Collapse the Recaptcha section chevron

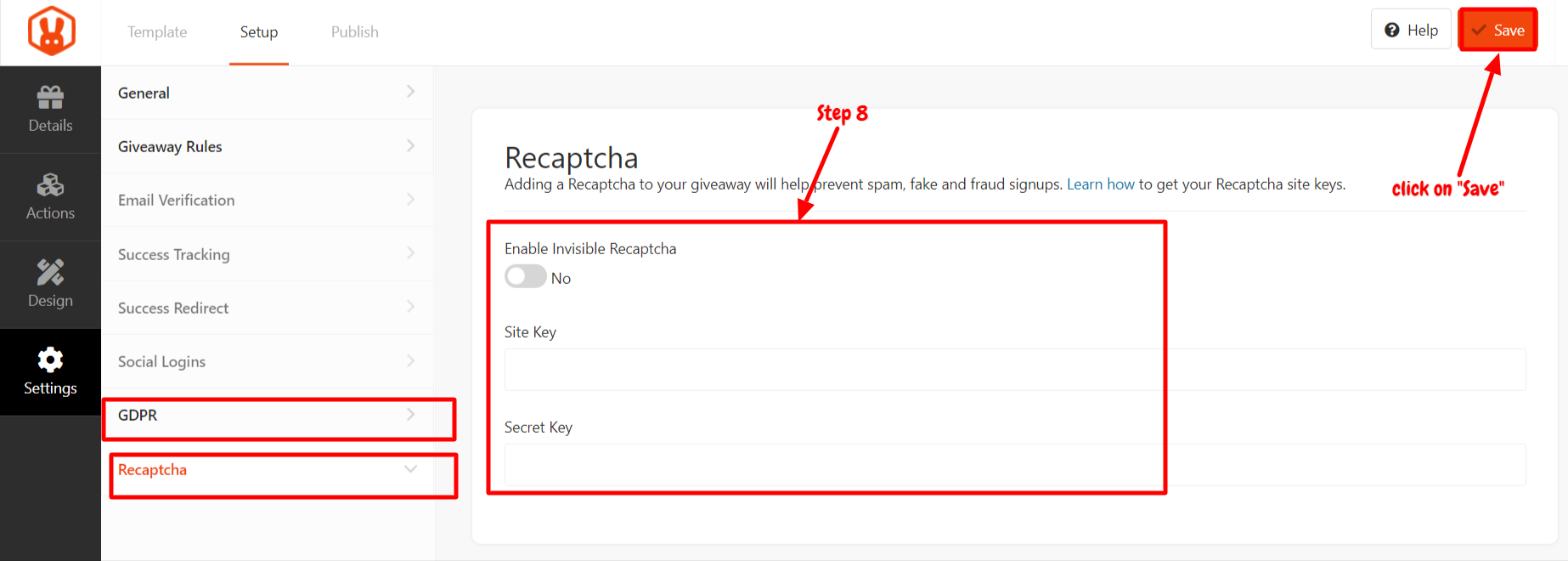[410, 469]
